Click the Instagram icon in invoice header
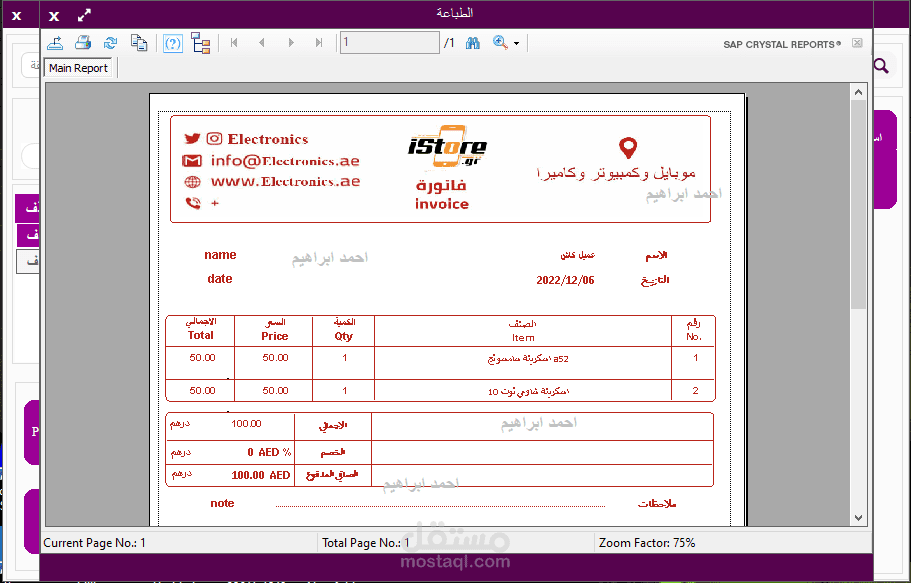911x583 pixels. 214,138
